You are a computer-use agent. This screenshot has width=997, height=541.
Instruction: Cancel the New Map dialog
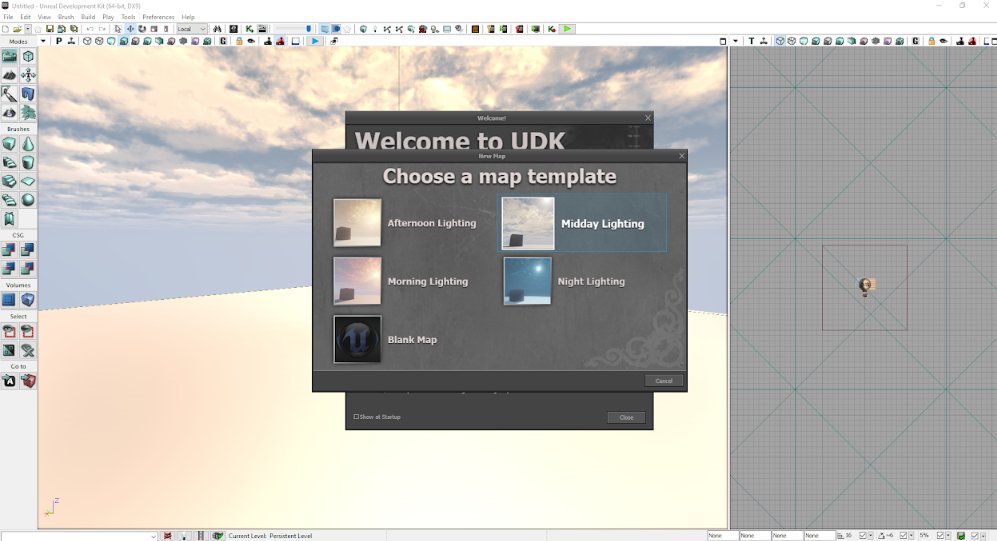point(664,381)
